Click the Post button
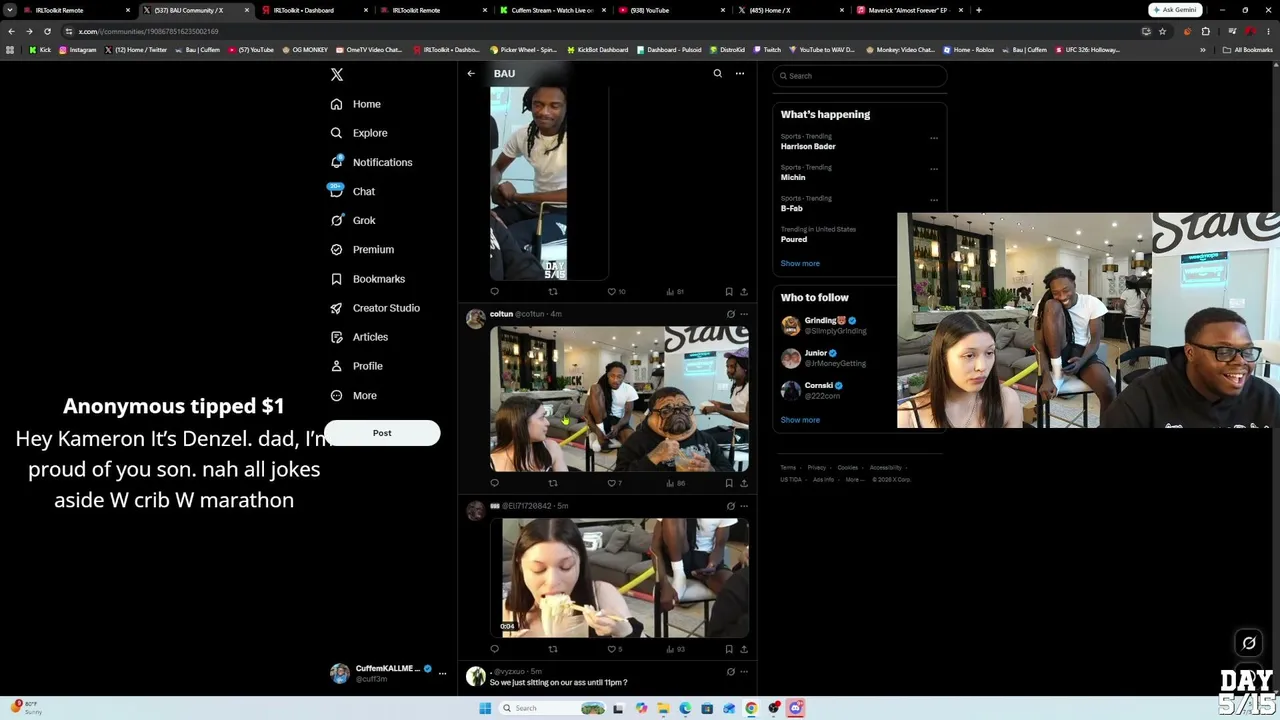 [382, 433]
